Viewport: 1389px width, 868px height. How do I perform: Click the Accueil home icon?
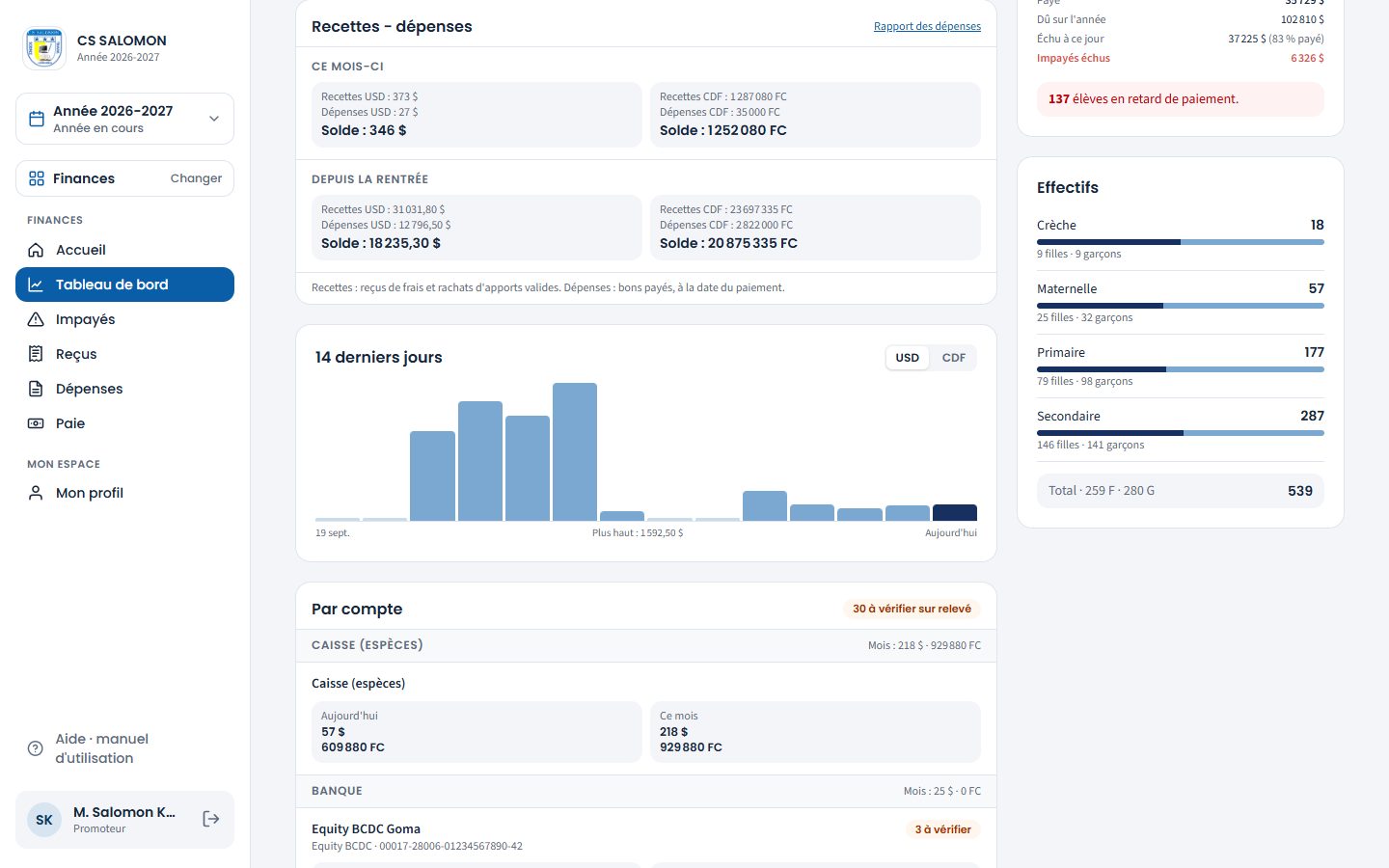(36, 250)
